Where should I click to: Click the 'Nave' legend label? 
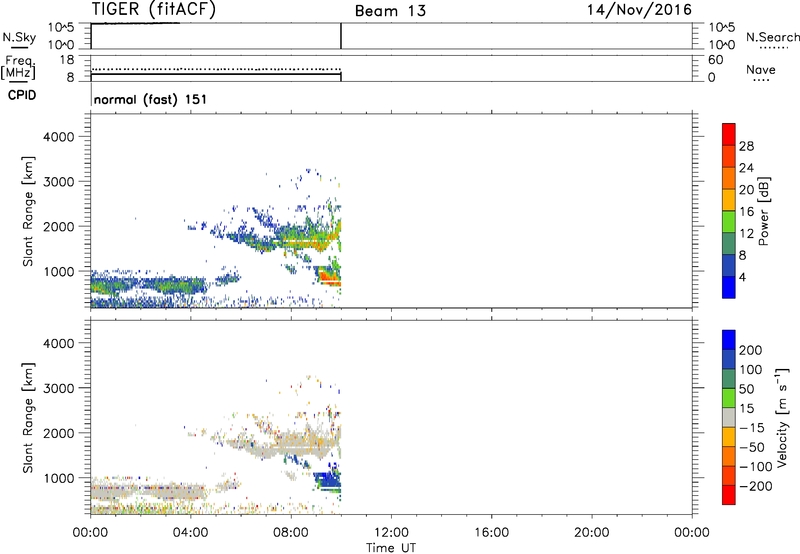[x=760, y=69]
